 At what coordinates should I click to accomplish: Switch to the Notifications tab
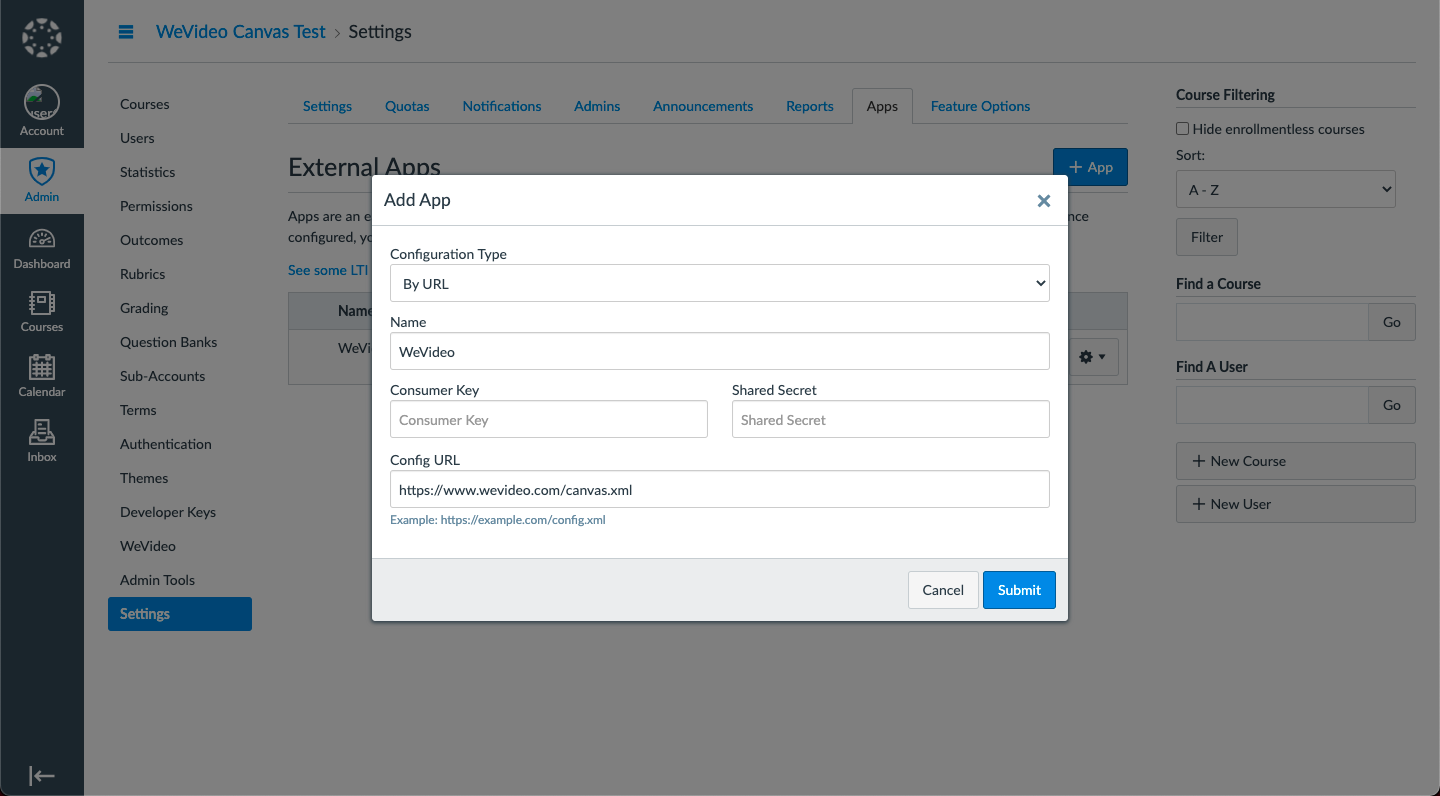point(502,106)
